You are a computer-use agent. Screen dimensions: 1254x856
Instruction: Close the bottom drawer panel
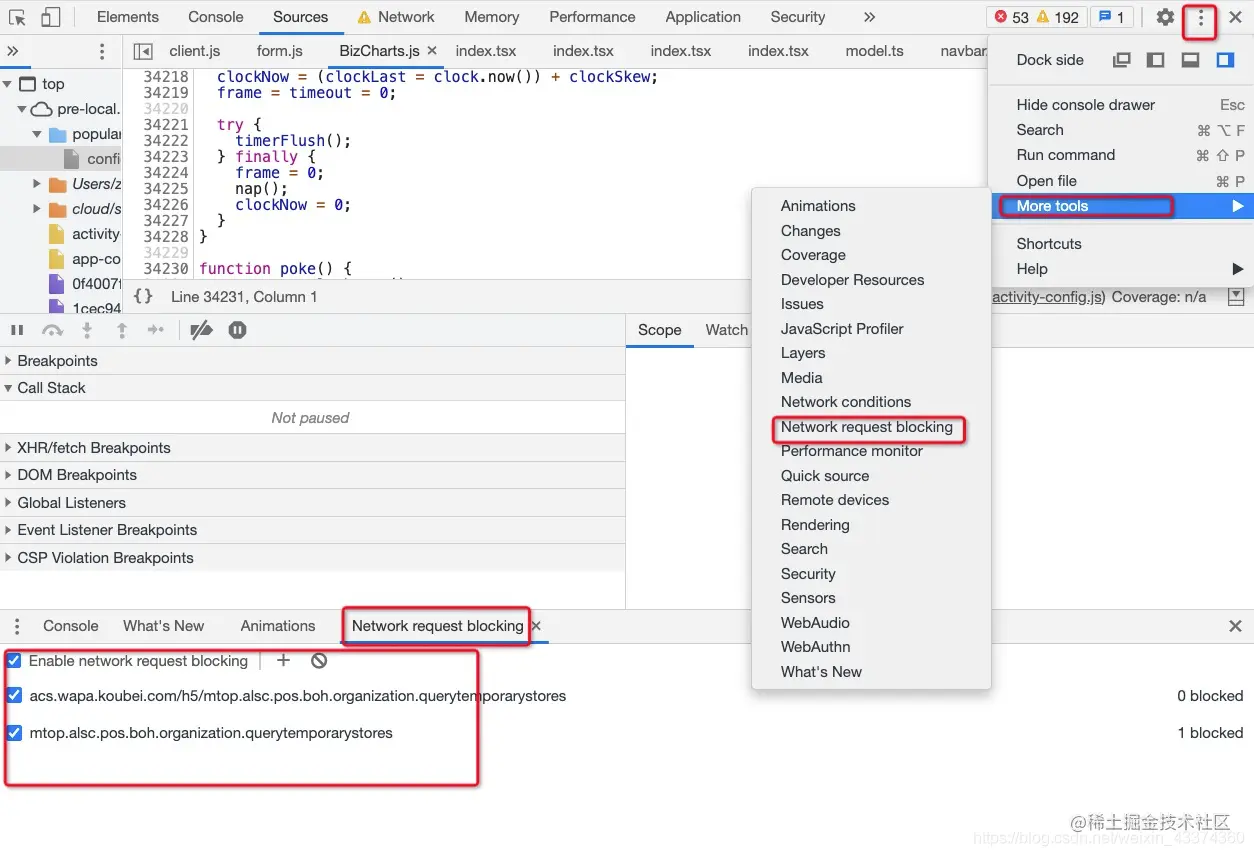[x=1235, y=626]
